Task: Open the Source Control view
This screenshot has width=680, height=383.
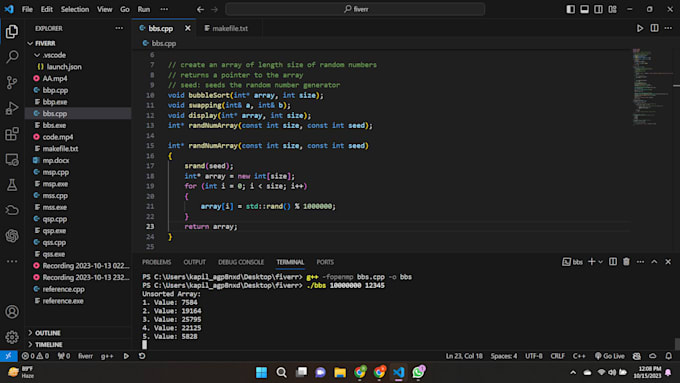Action: click(12, 82)
